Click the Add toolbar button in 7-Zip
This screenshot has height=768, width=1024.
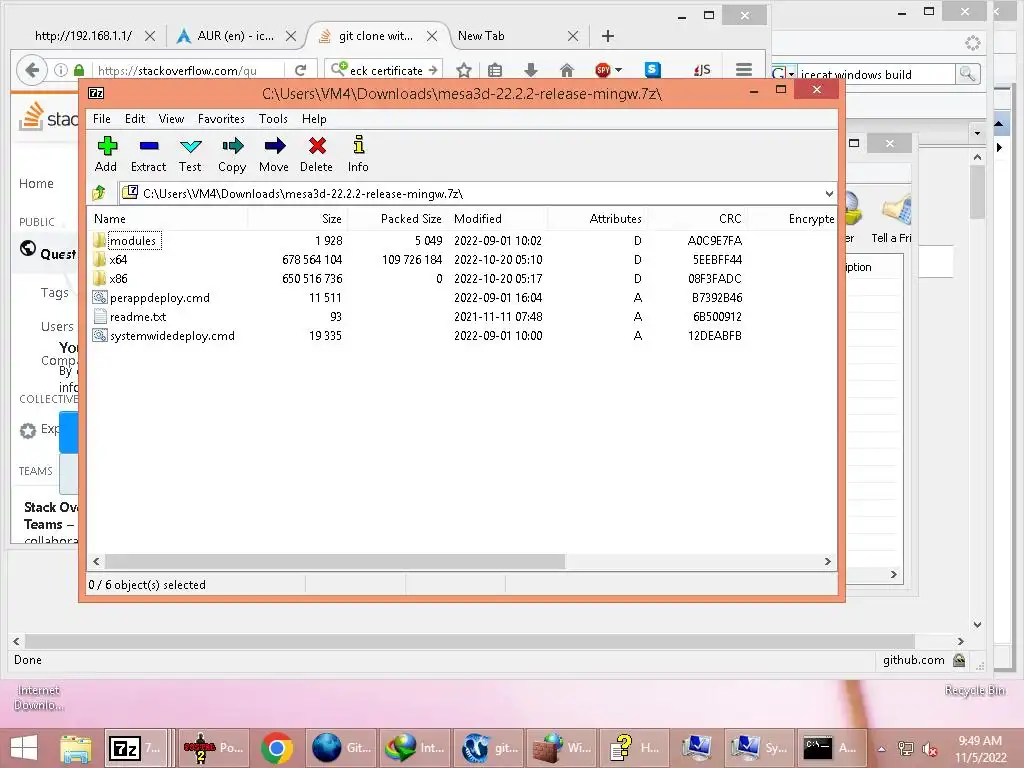106,155
